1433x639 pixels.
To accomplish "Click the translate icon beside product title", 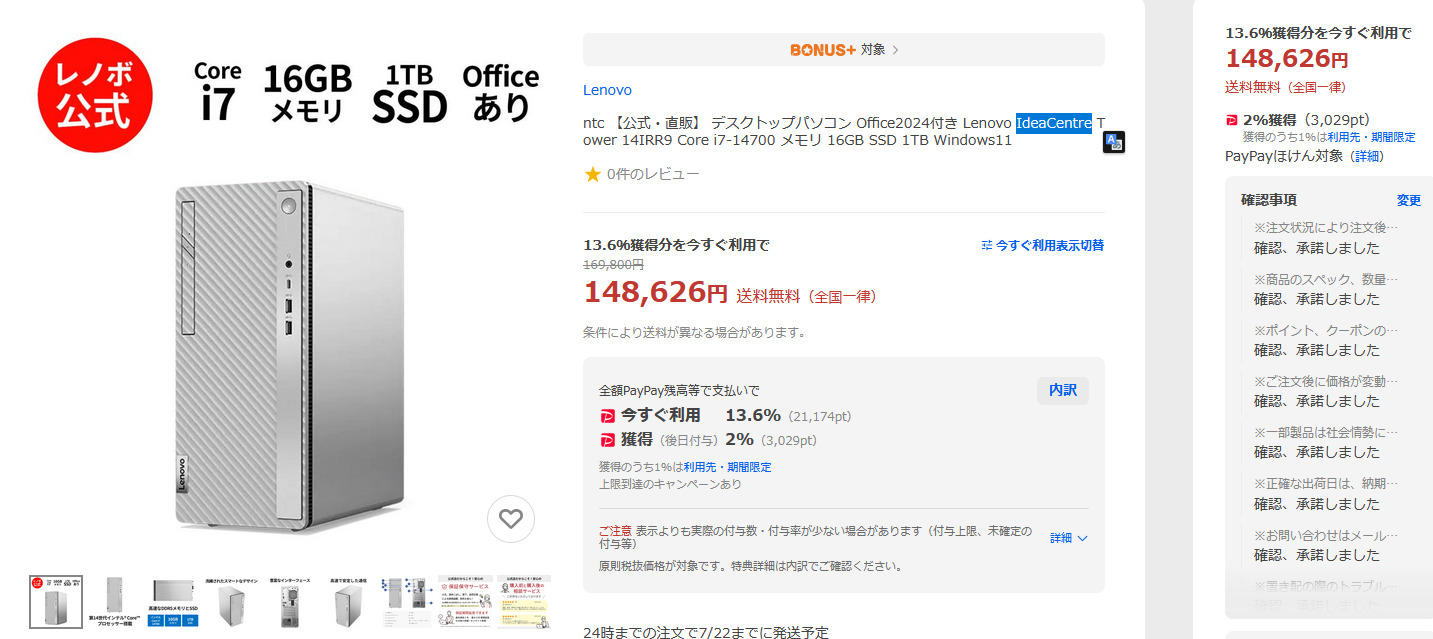I will click(1114, 142).
